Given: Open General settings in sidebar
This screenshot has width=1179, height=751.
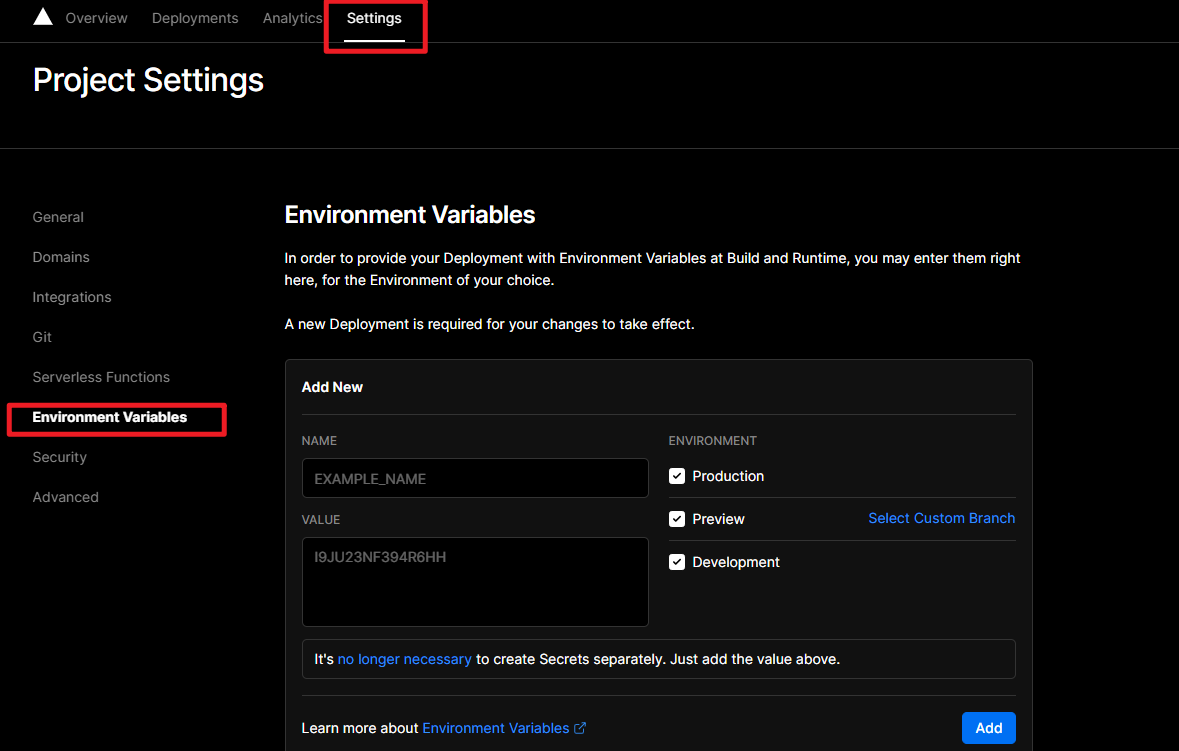Looking at the screenshot, I should coord(58,217).
